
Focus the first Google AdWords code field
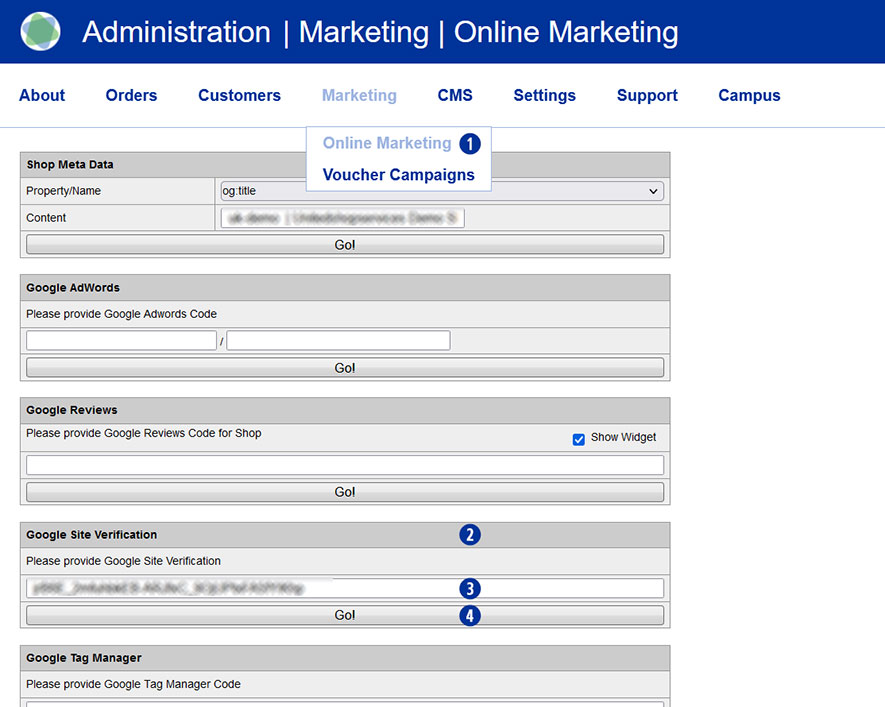121,341
